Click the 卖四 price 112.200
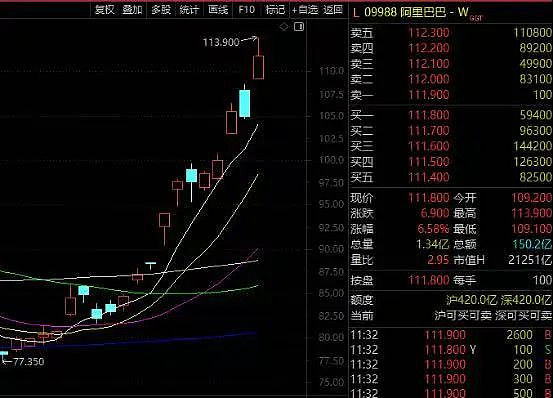Screen dimensions: 554x398 429,48
